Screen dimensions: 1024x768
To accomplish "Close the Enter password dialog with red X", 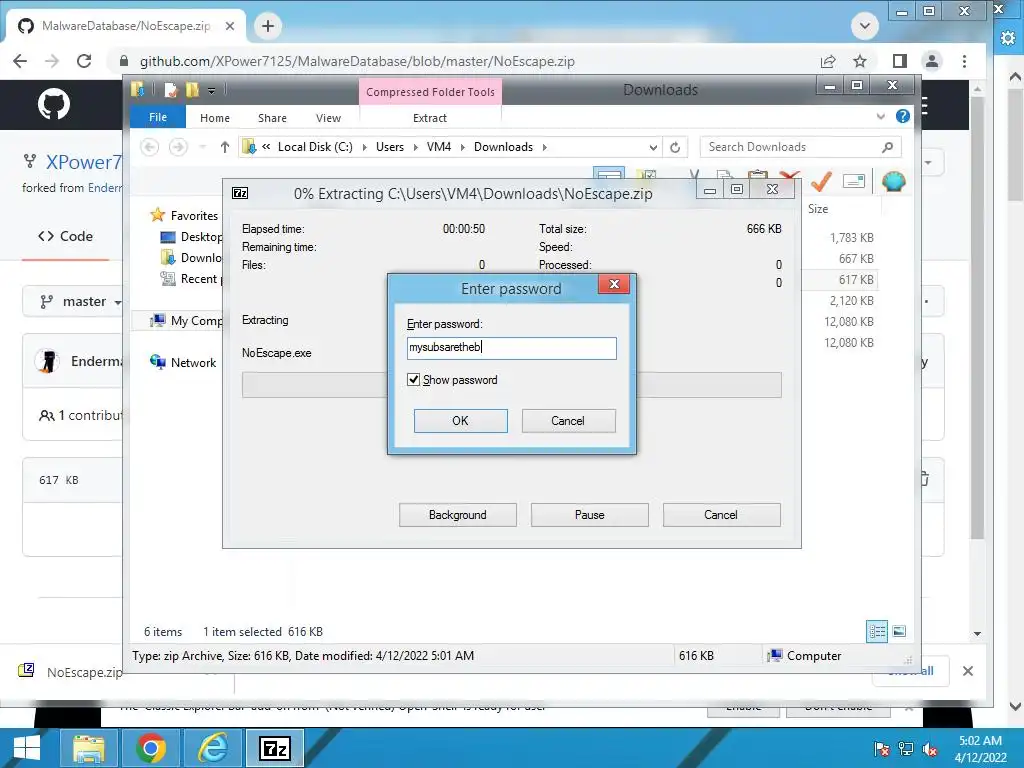I will [614, 284].
